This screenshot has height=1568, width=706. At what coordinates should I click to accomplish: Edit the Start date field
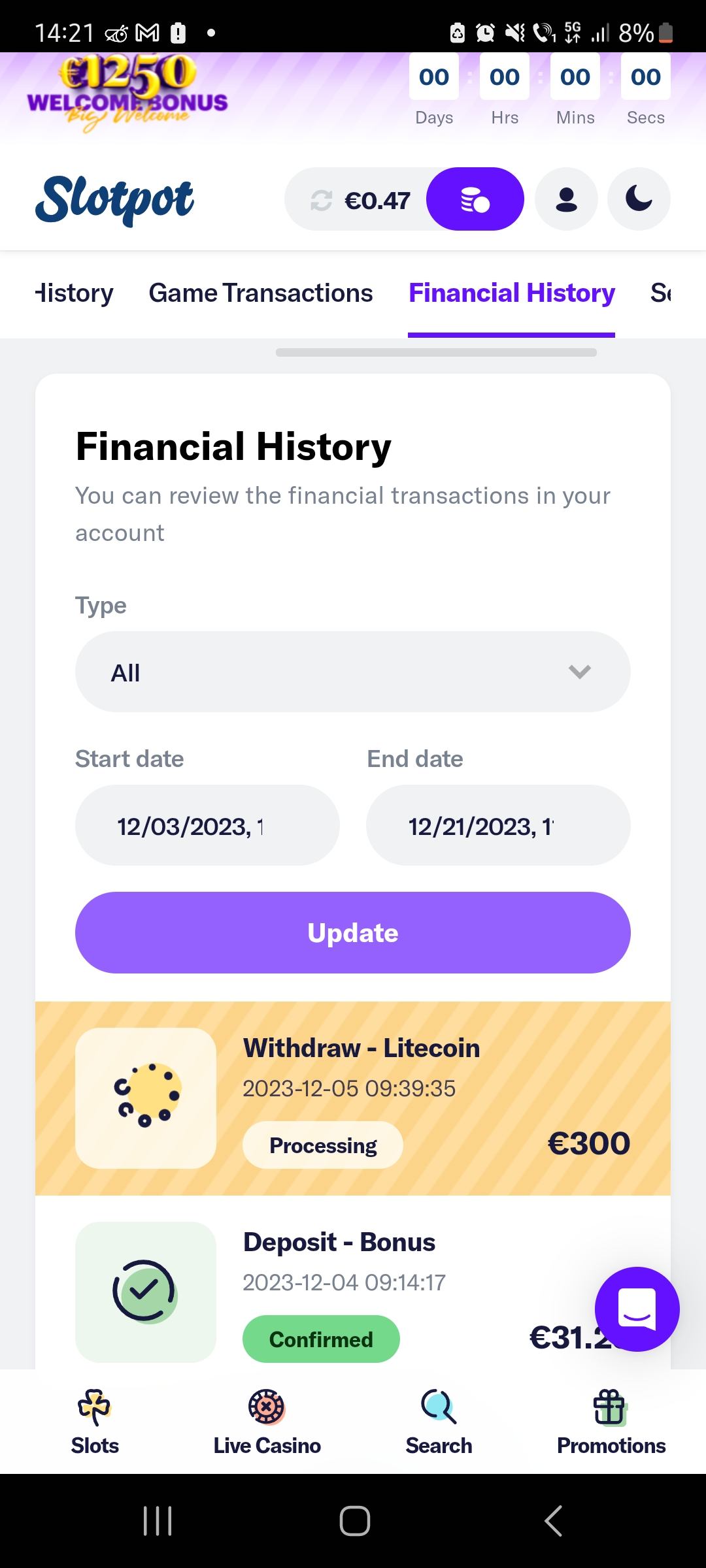207,826
